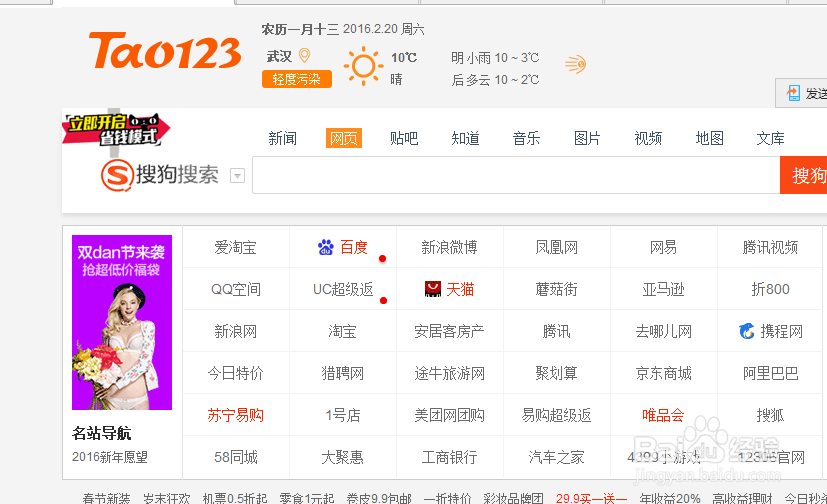This screenshot has width=827, height=504.
Task: Select the 文库 search tab
Action: click(770, 139)
